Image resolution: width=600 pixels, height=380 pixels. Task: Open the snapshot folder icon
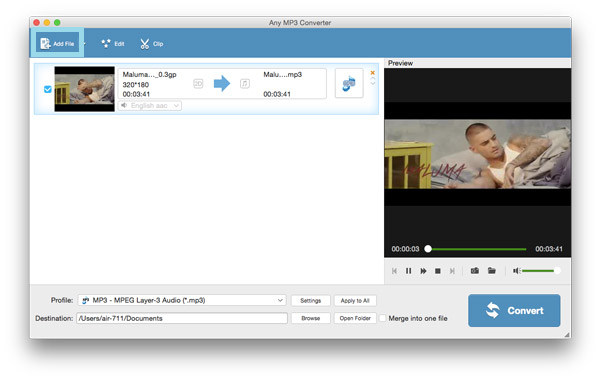click(492, 271)
